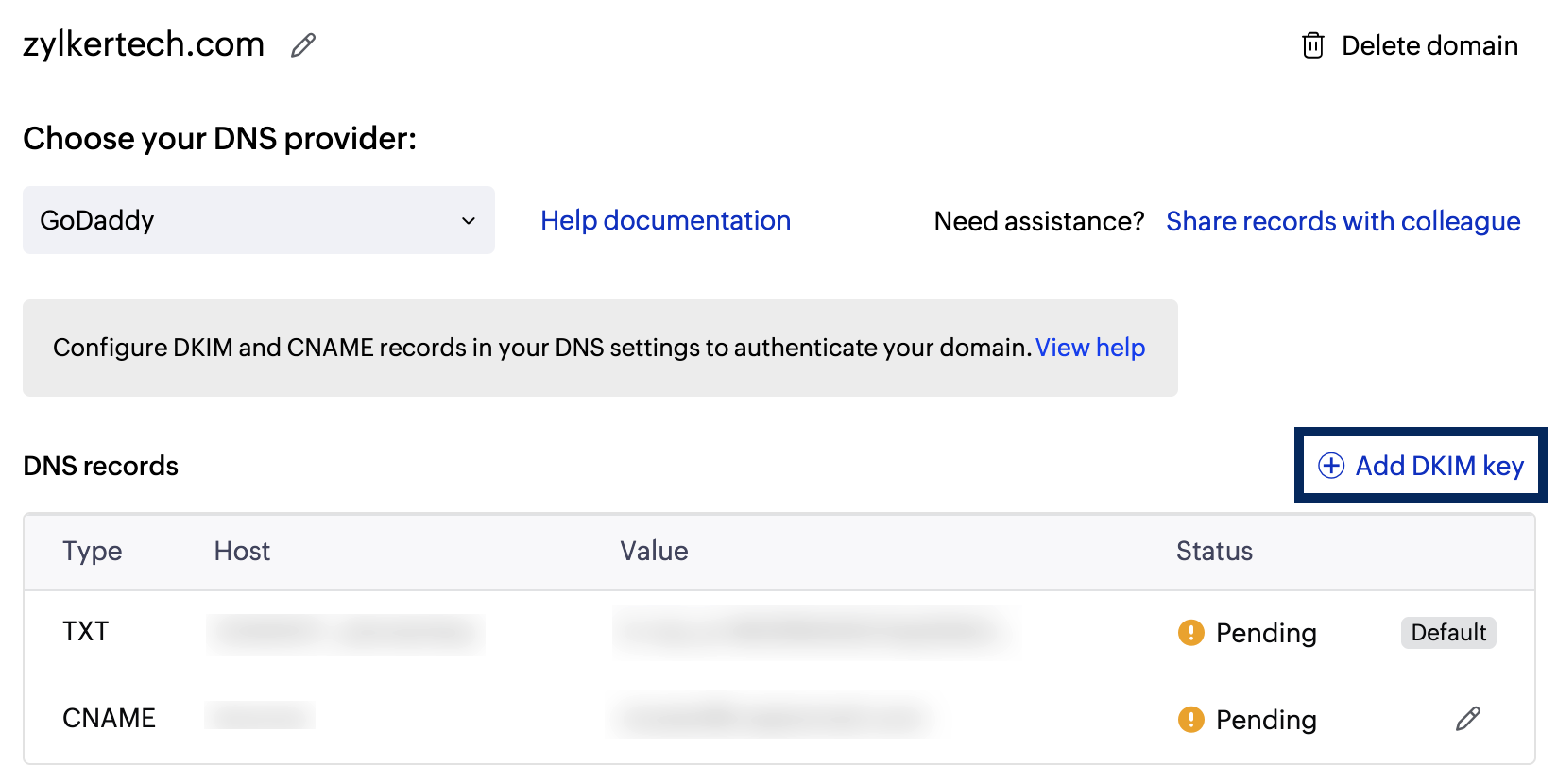Click the warning icon beside CNAME Pending status

click(x=1192, y=719)
